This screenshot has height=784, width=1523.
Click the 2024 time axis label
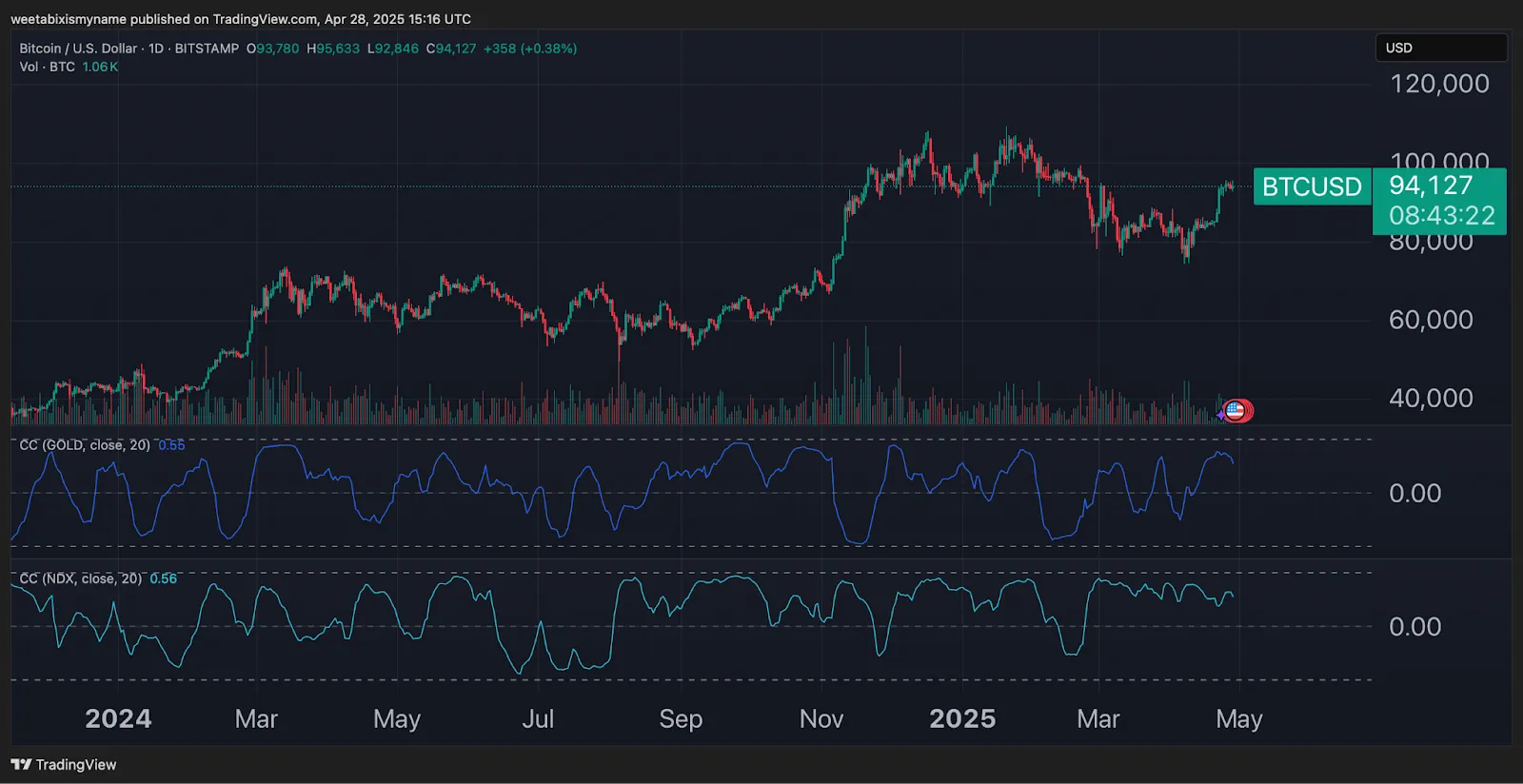118,718
